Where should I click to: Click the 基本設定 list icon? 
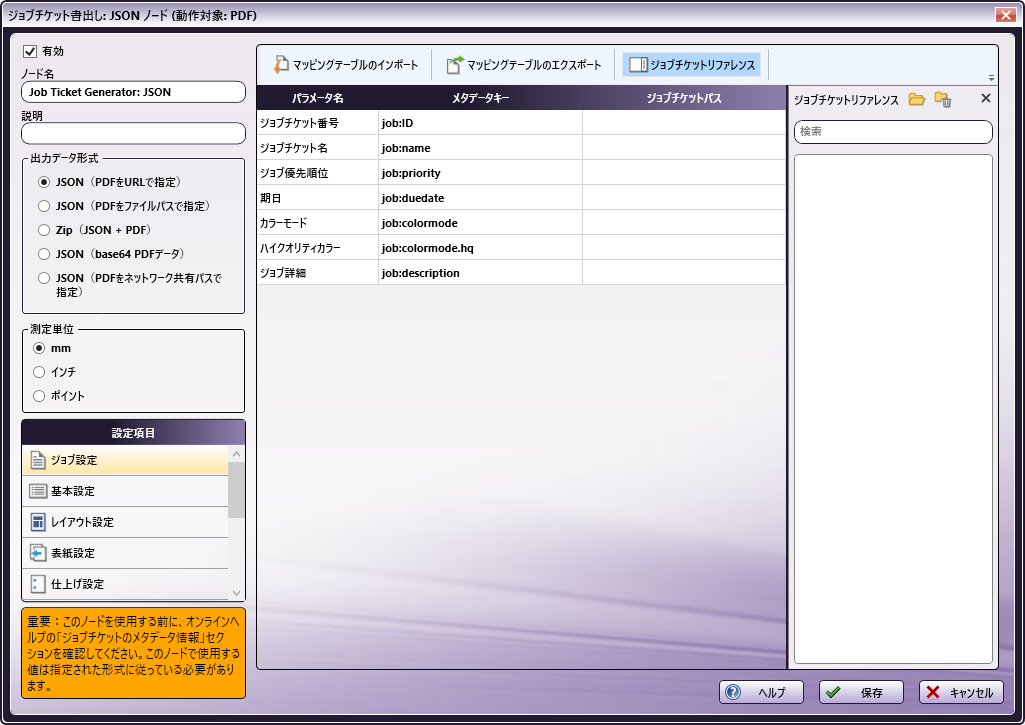(x=38, y=491)
